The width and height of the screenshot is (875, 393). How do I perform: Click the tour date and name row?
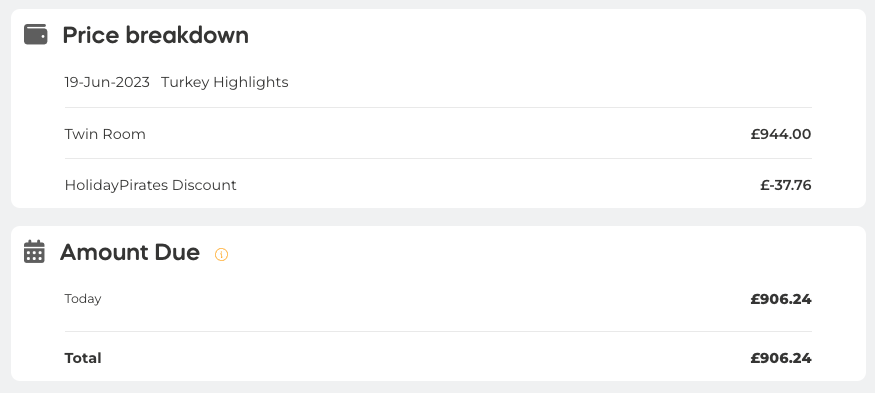[x=438, y=82]
